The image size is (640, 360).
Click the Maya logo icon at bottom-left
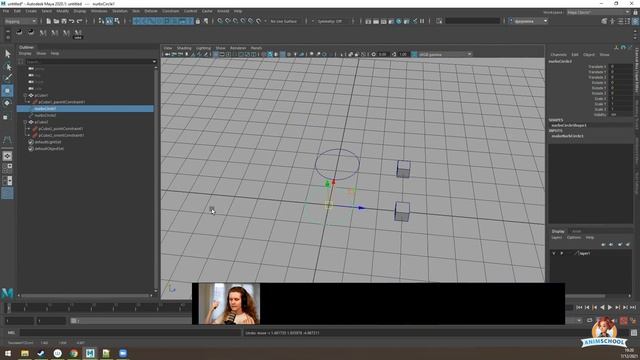point(7,292)
